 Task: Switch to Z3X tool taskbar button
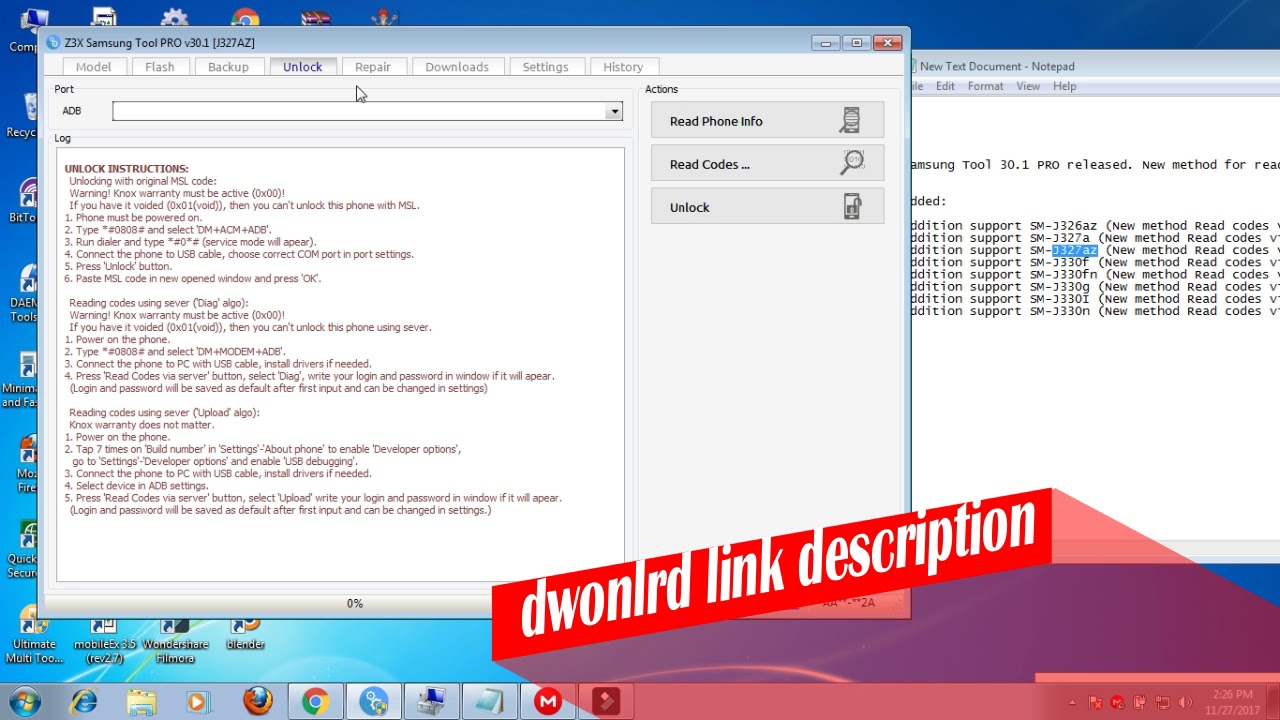pos(374,702)
